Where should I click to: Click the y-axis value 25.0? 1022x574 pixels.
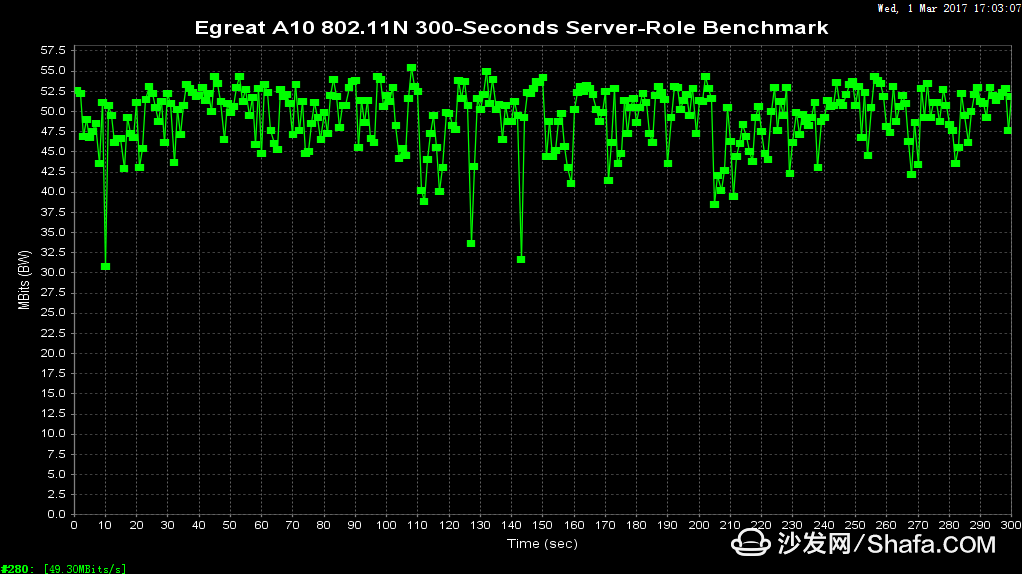point(53,313)
